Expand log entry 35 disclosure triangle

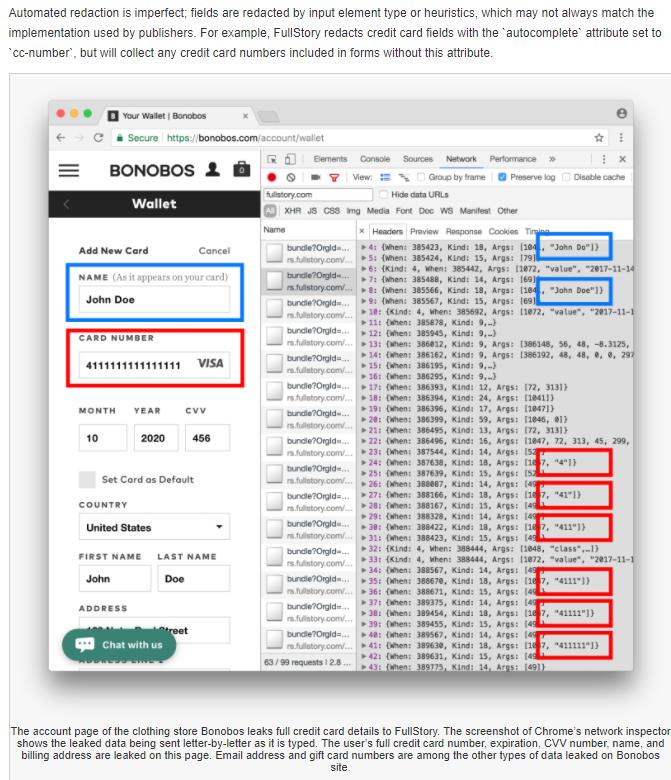pyautogui.click(x=364, y=581)
